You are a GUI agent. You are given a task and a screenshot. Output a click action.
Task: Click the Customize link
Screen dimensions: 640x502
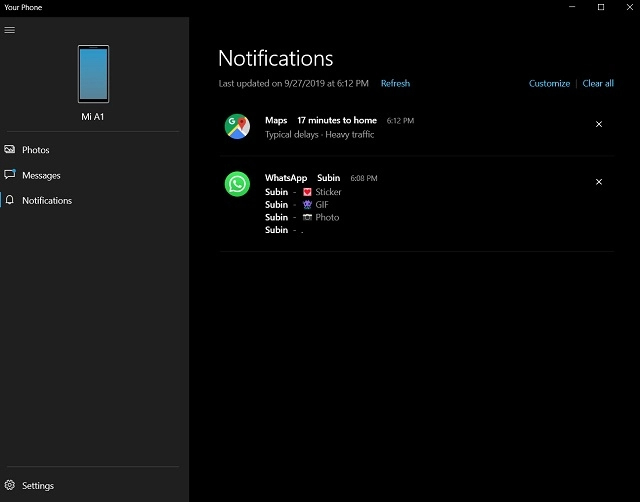pyautogui.click(x=549, y=84)
